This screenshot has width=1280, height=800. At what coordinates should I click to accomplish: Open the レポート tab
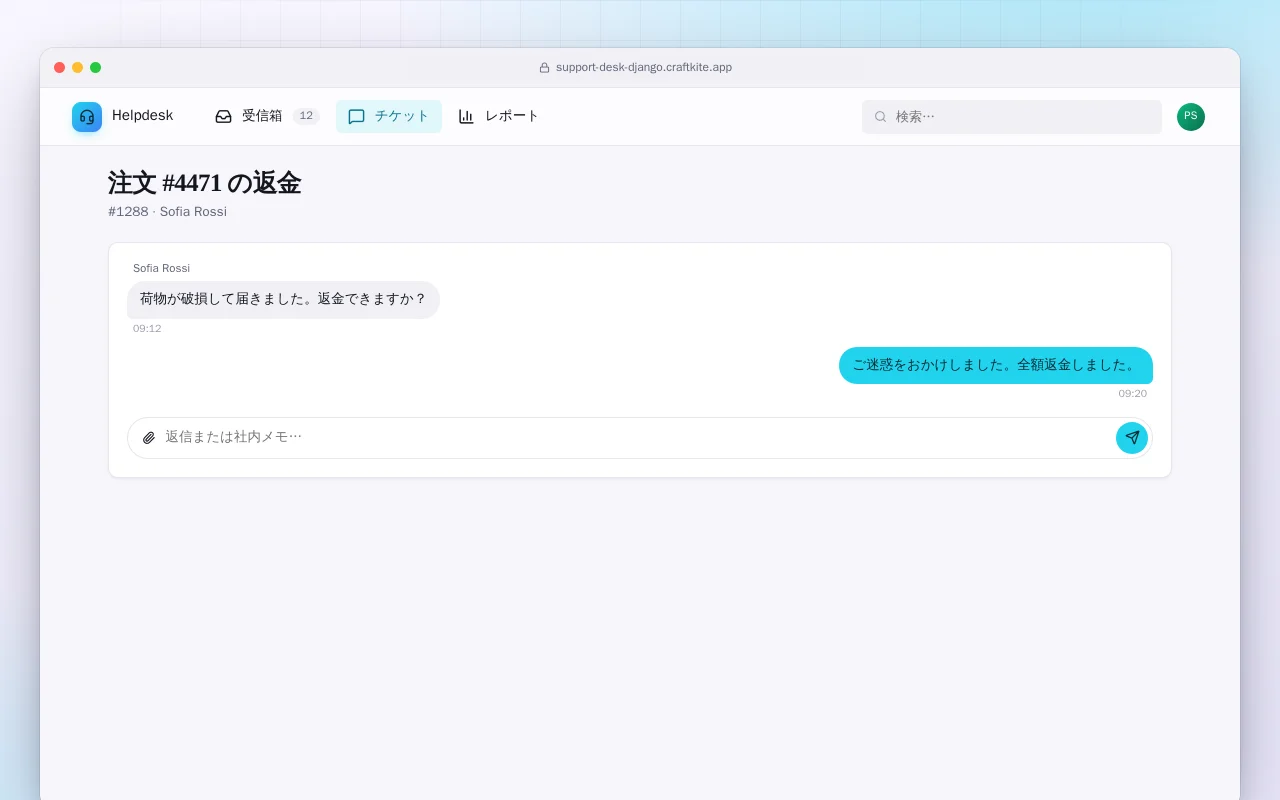(498, 116)
